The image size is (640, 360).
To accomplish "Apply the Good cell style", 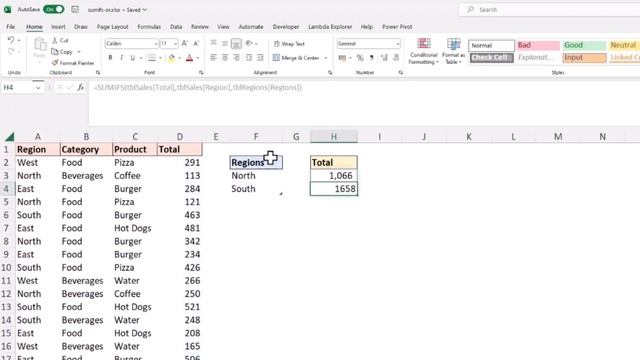I will (x=584, y=45).
